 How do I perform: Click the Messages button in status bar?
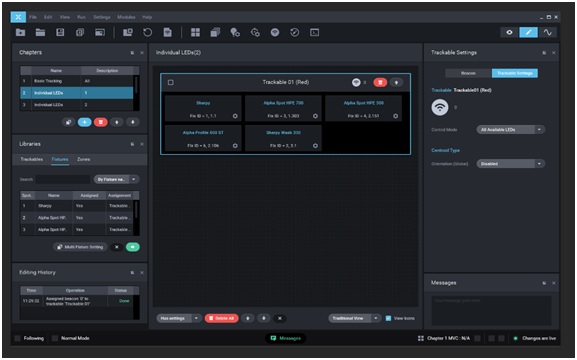[286, 338]
